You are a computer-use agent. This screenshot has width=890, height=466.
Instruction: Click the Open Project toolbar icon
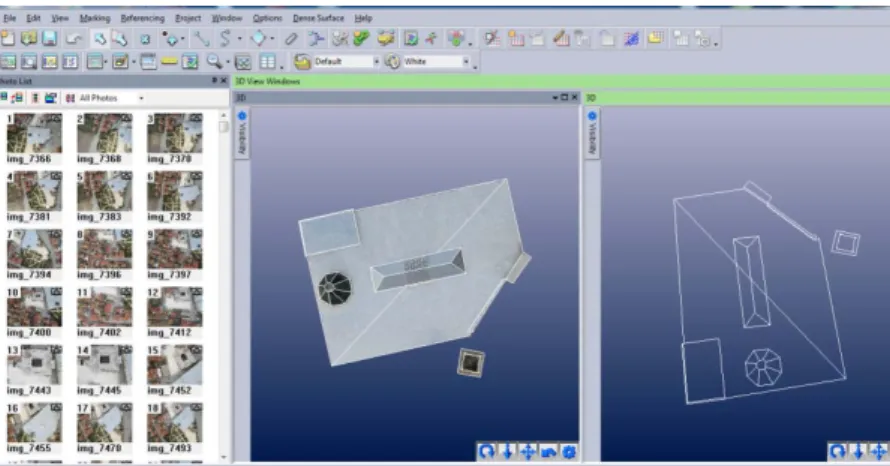click(29, 39)
